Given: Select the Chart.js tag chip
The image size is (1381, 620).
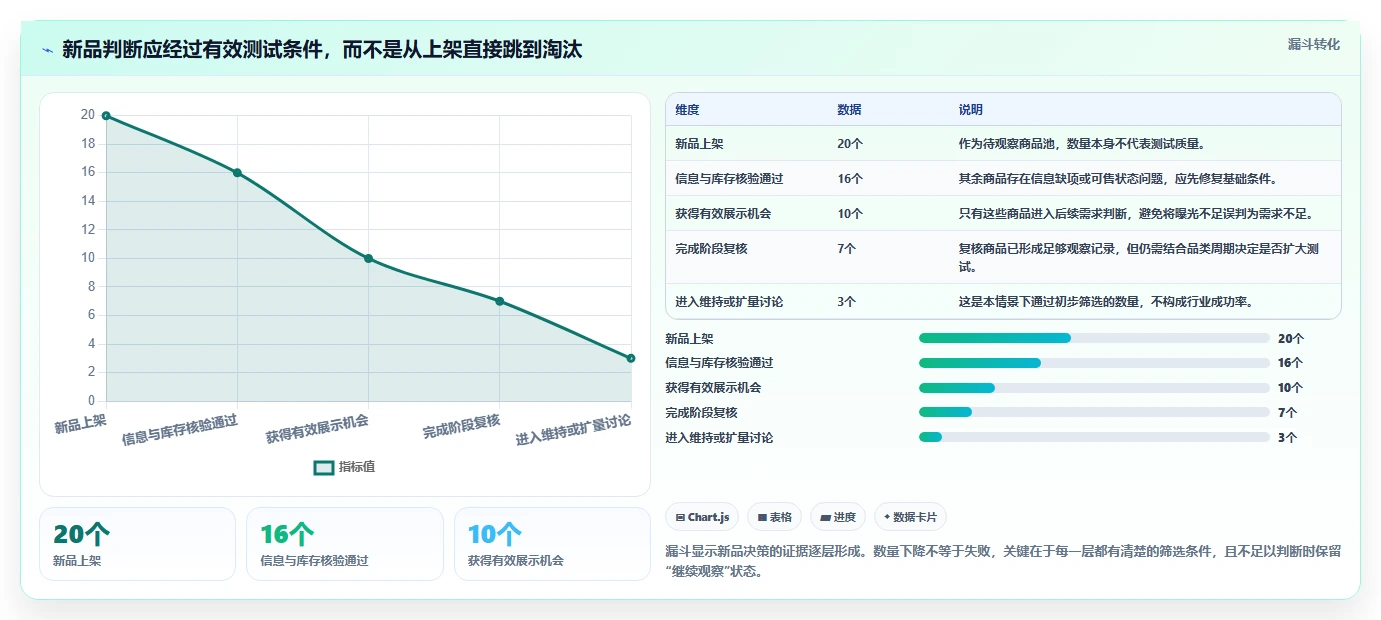Looking at the screenshot, I should click(702, 517).
